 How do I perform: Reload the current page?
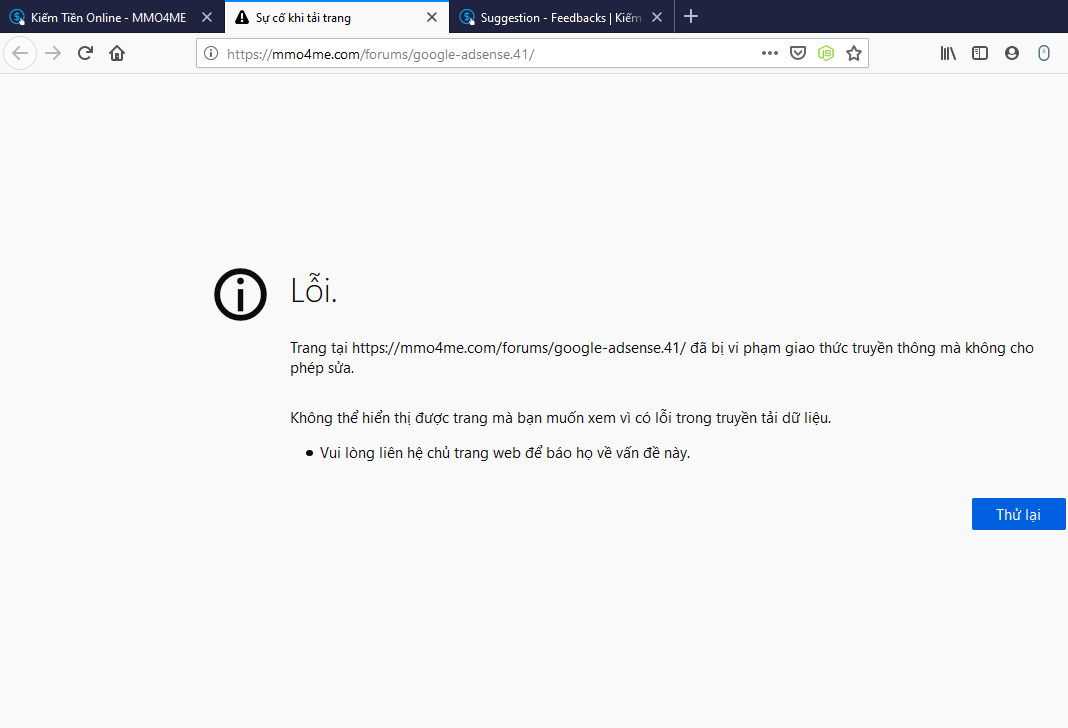pyautogui.click(x=85, y=53)
